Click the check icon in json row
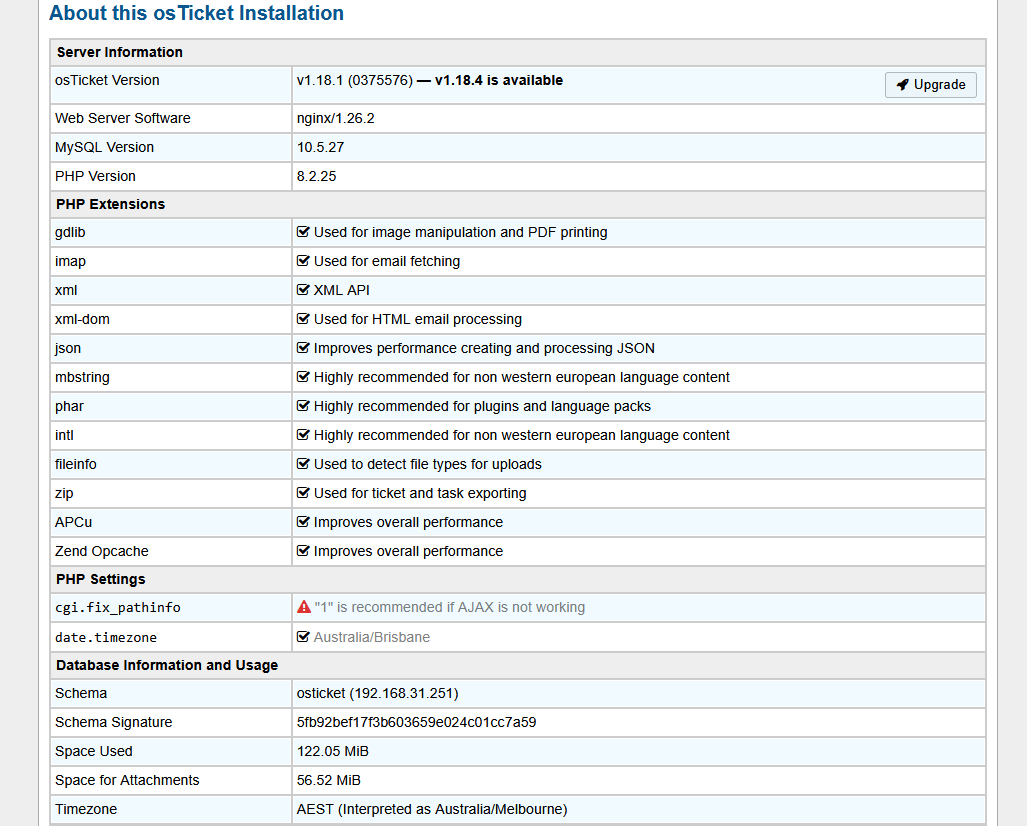 pyautogui.click(x=303, y=348)
